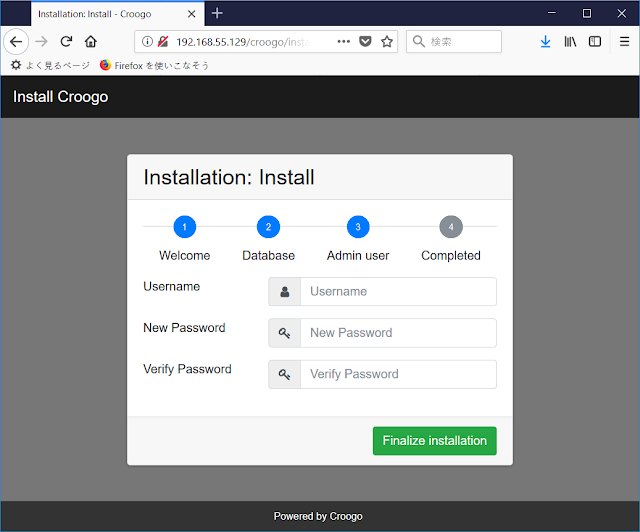Click the Installation: Install heading
640x532 pixels.
click(x=229, y=178)
